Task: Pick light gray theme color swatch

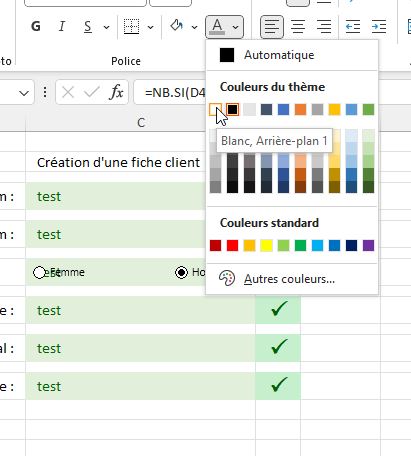Action: pos(249,109)
